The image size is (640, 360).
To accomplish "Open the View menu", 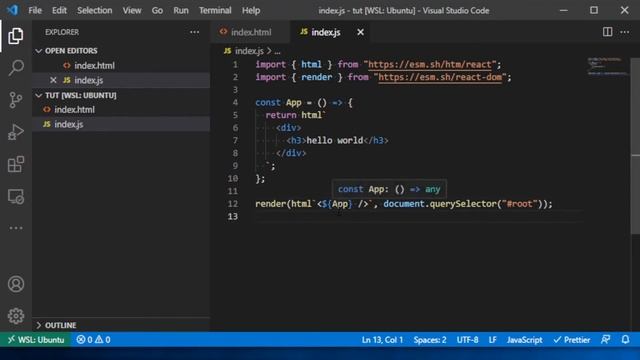I will 132,10.
